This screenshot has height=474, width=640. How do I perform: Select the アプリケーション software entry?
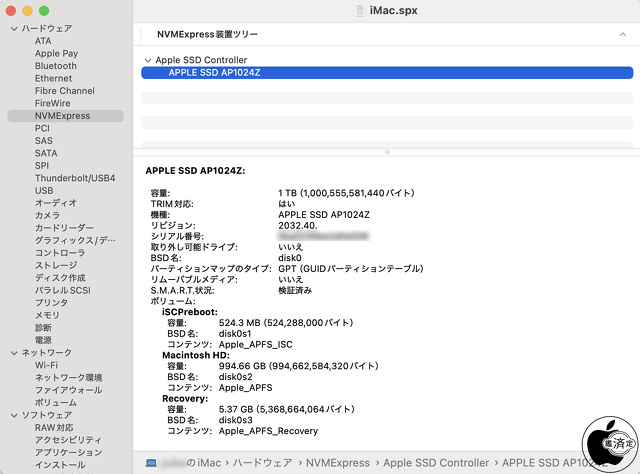(x=69, y=452)
